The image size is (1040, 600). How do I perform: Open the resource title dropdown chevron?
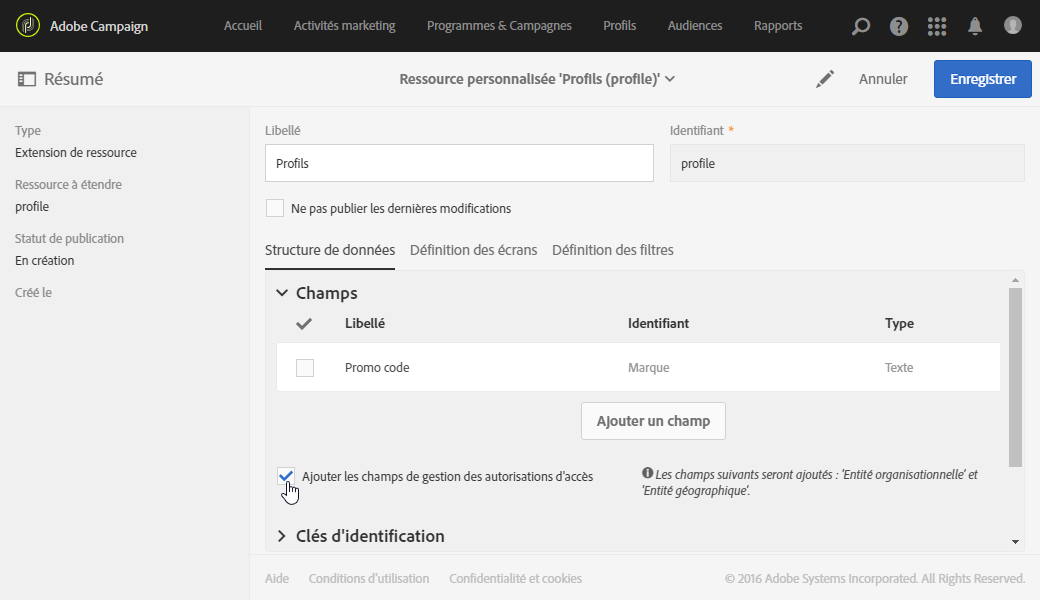[x=670, y=79]
